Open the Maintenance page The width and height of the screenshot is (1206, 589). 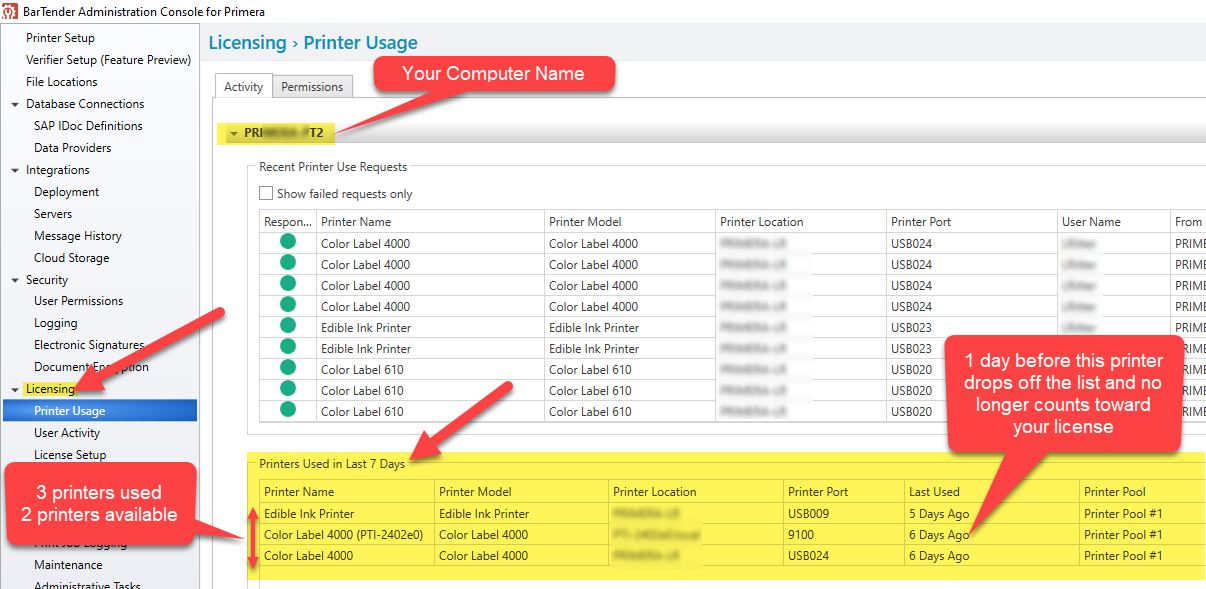(x=68, y=565)
